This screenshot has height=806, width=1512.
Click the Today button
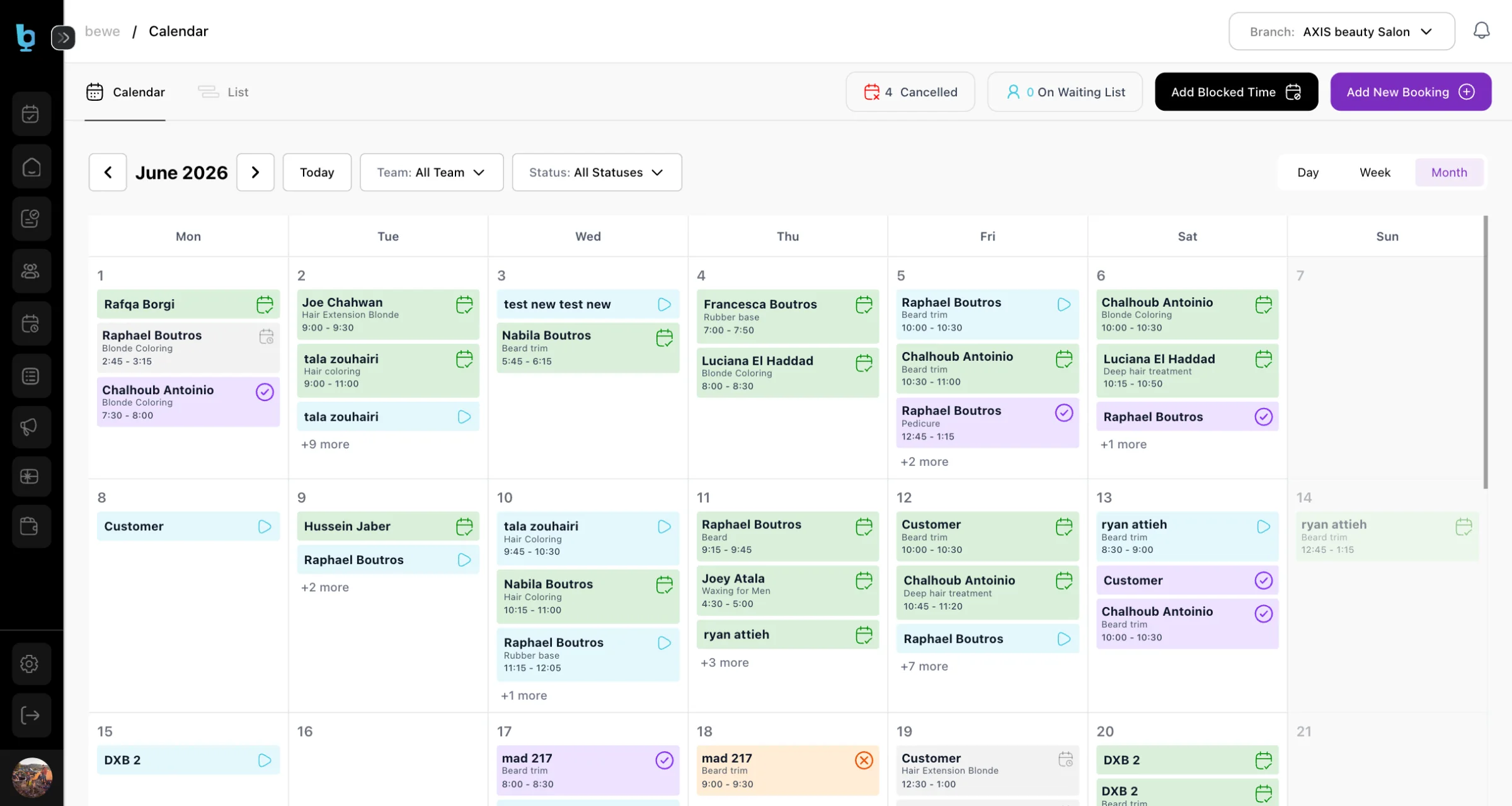click(317, 172)
